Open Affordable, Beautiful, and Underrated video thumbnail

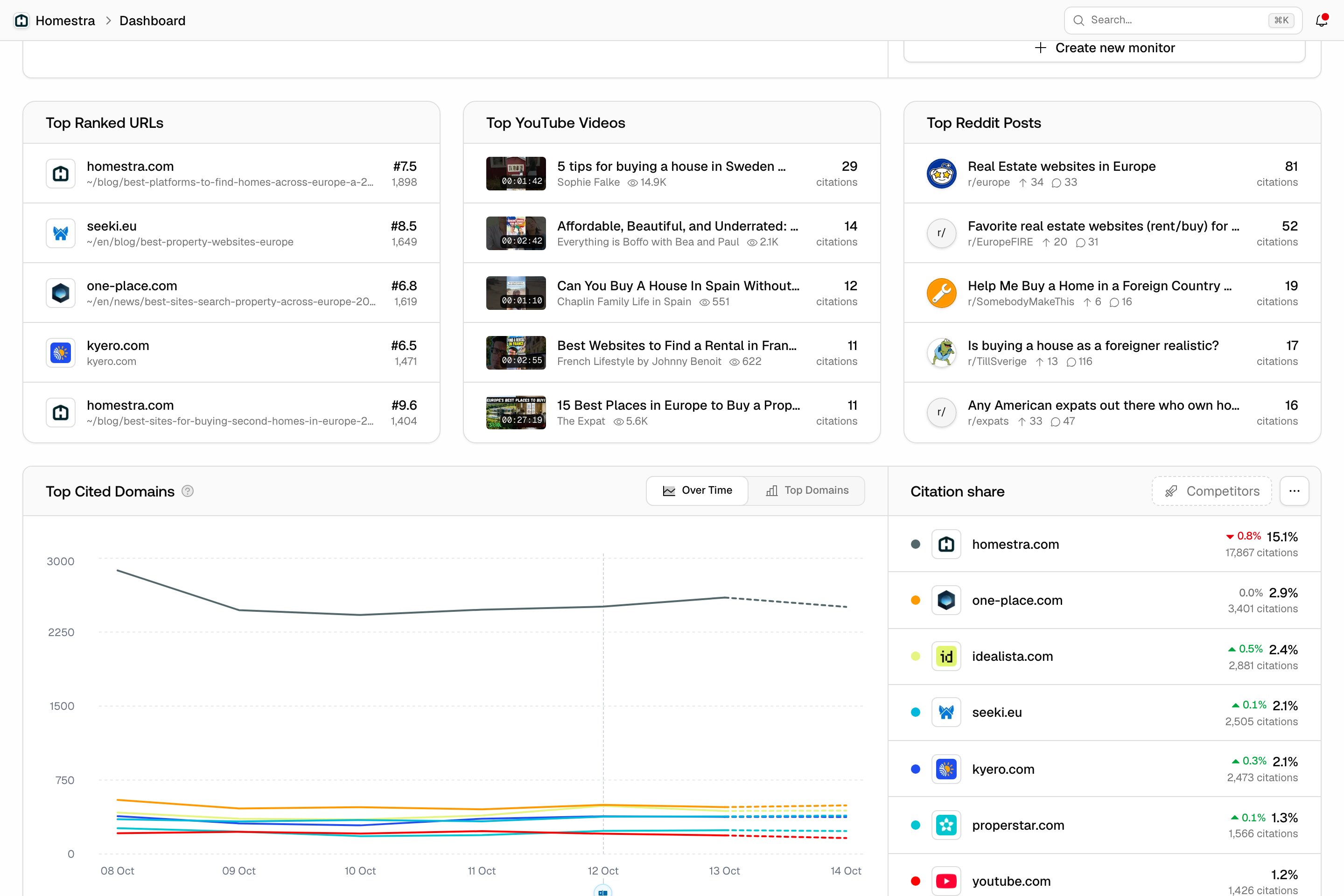[516, 233]
